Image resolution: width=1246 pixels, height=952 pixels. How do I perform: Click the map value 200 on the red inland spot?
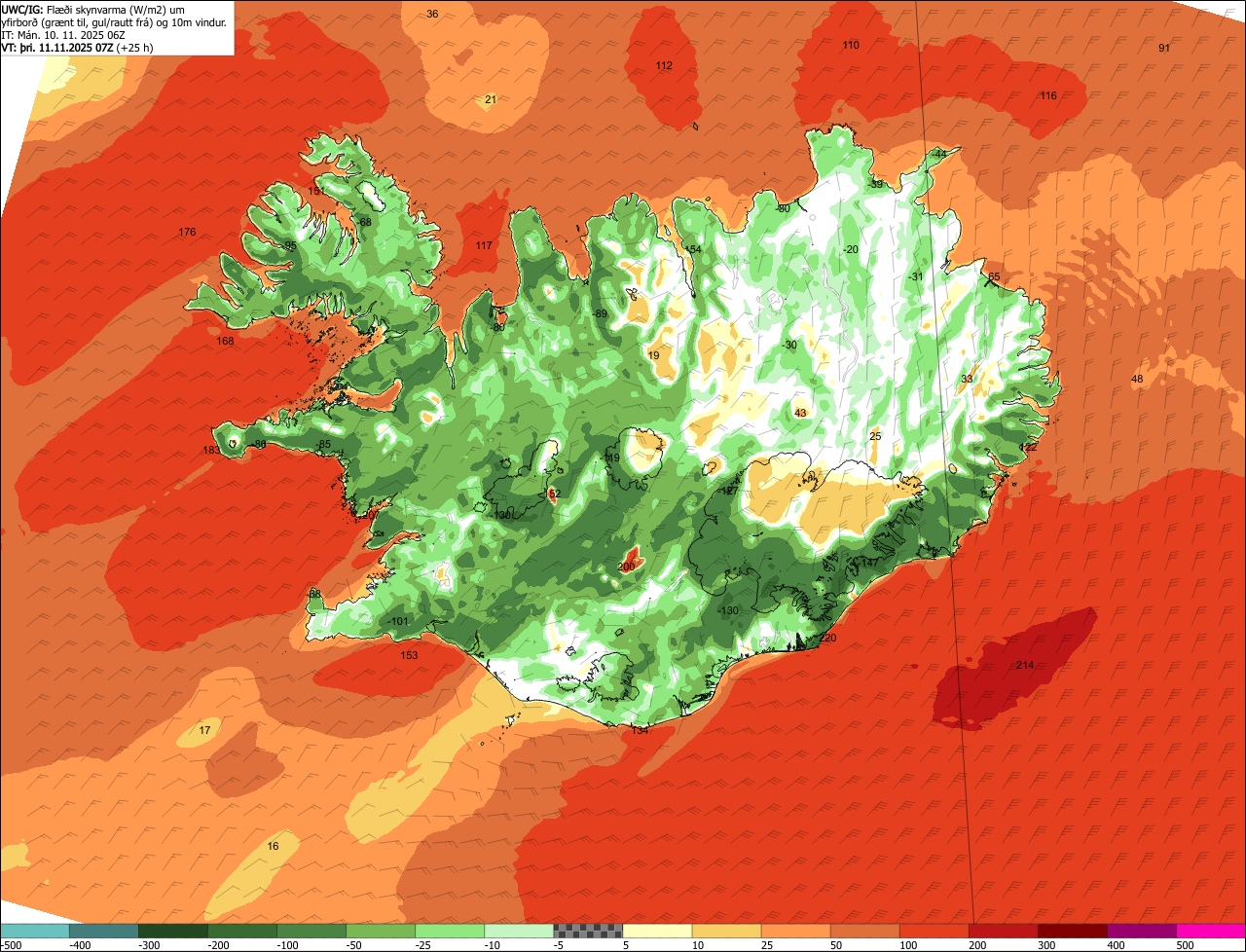(626, 568)
